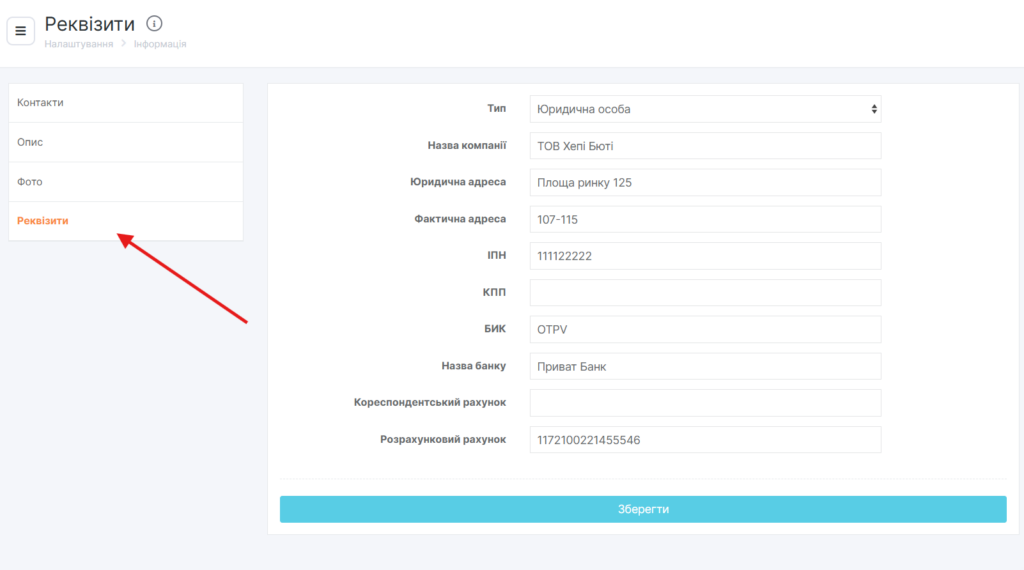Viewport: 1024px width, 570px height.
Task: Click the Юридична адреса text field
Action: pyautogui.click(x=705, y=183)
